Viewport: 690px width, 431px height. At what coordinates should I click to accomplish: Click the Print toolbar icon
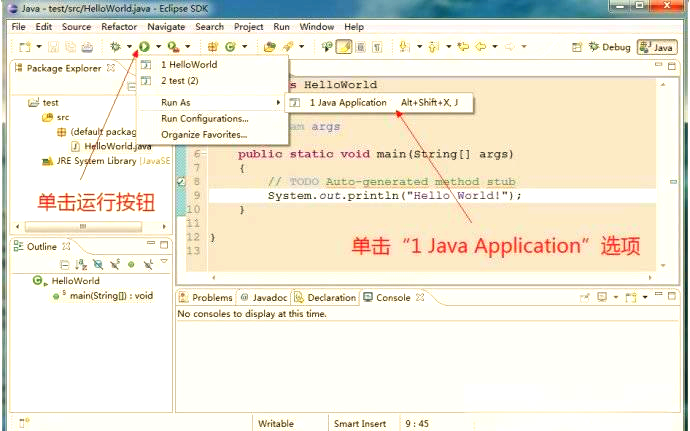(x=87, y=47)
